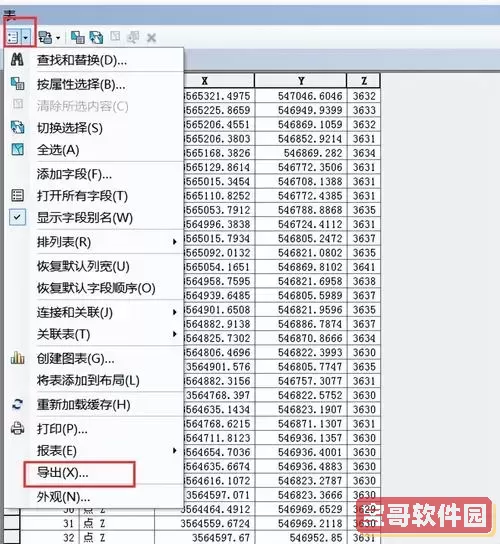The image size is (500, 544).
Task: Choose 恢复默认字段顺序(O) entry
Action: click(x=94, y=288)
